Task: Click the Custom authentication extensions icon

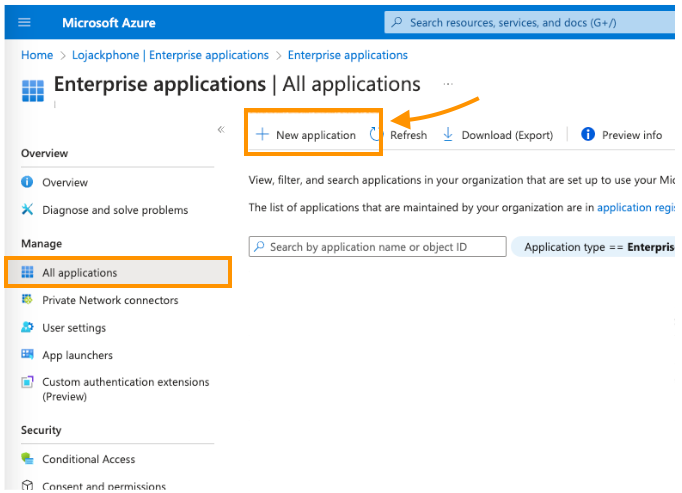Action: pyautogui.click(x=27, y=382)
